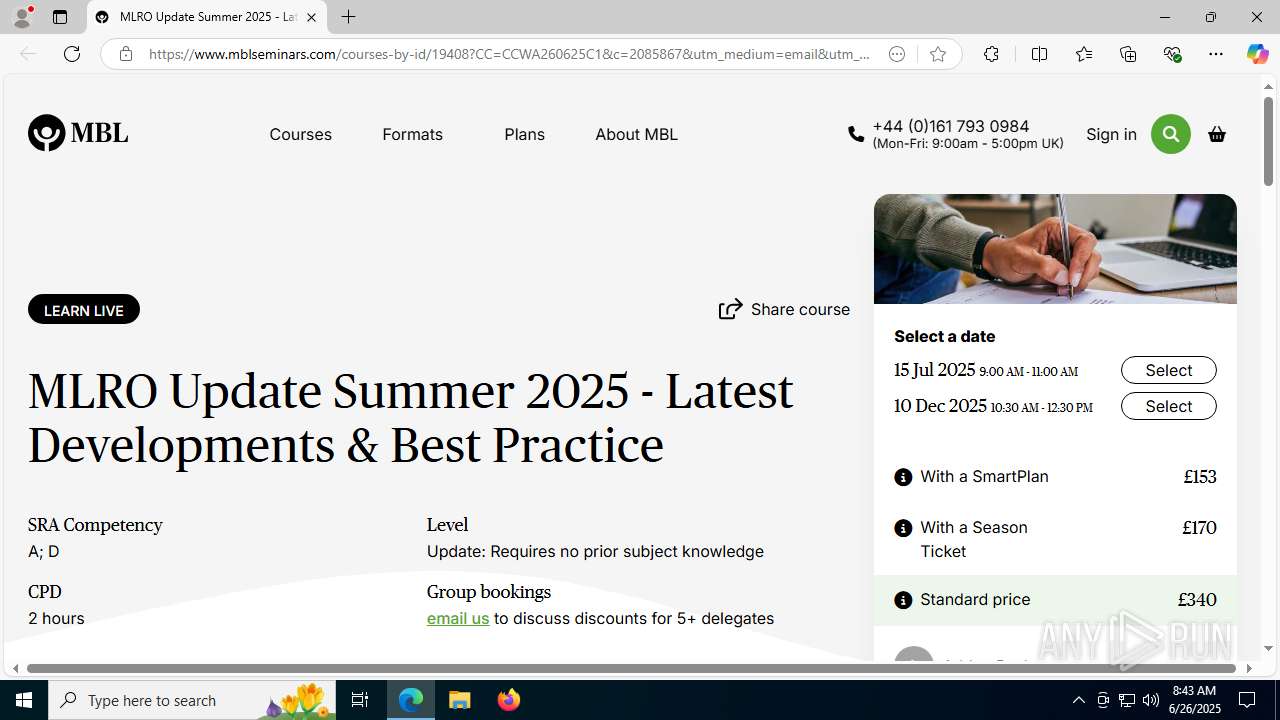The width and height of the screenshot is (1280, 720).
Task: Click the course header image
Action: pos(1055,249)
